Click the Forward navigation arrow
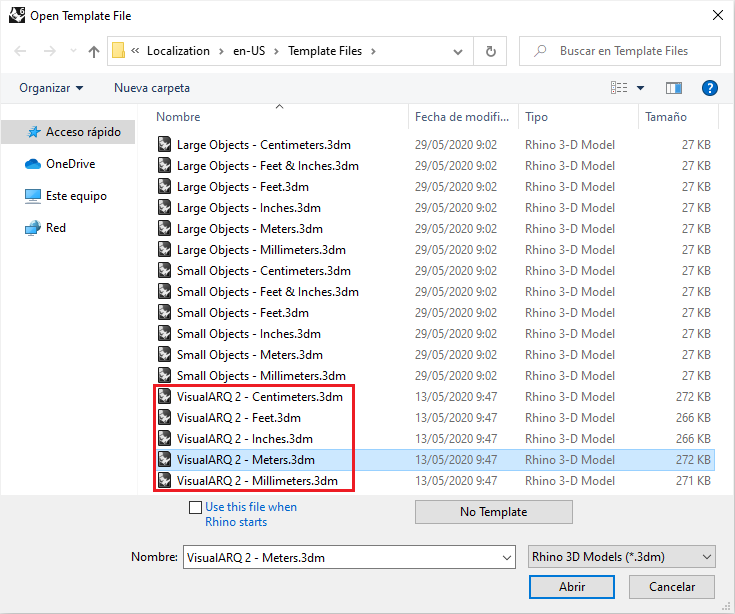The width and height of the screenshot is (735, 614). pyautogui.click(x=49, y=51)
